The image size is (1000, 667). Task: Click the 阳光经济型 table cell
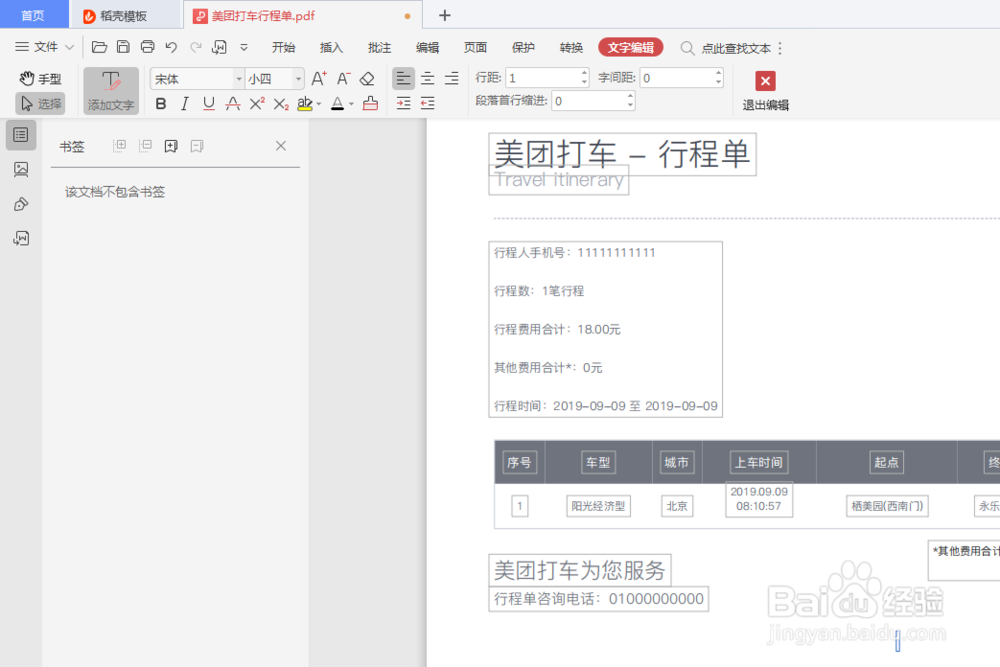point(598,506)
